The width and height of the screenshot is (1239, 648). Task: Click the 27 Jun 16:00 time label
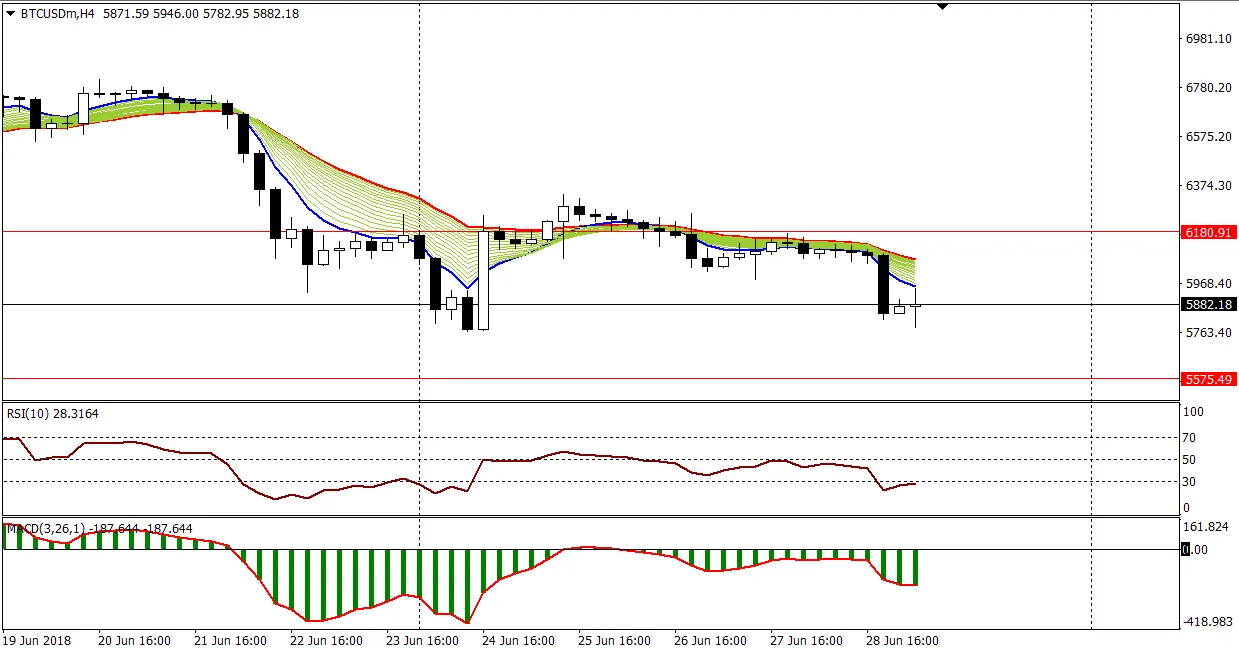click(x=806, y=640)
